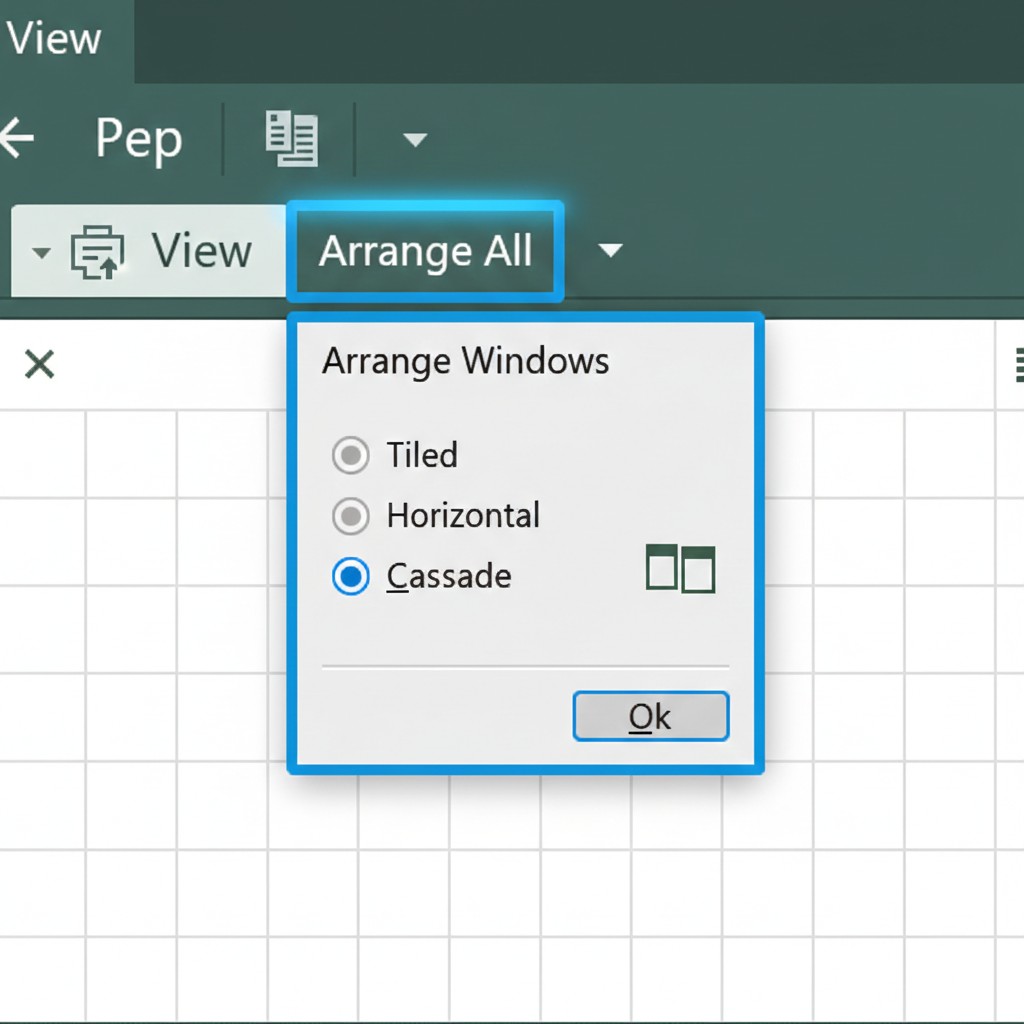Switch to the View ribbon tab
Screen dimensions: 1024x1024
tap(55, 38)
